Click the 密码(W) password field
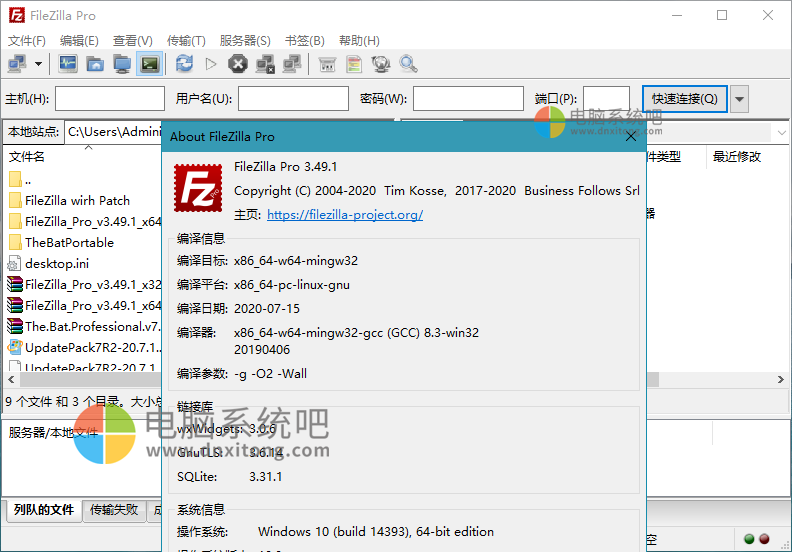792x552 pixels. 468,98
